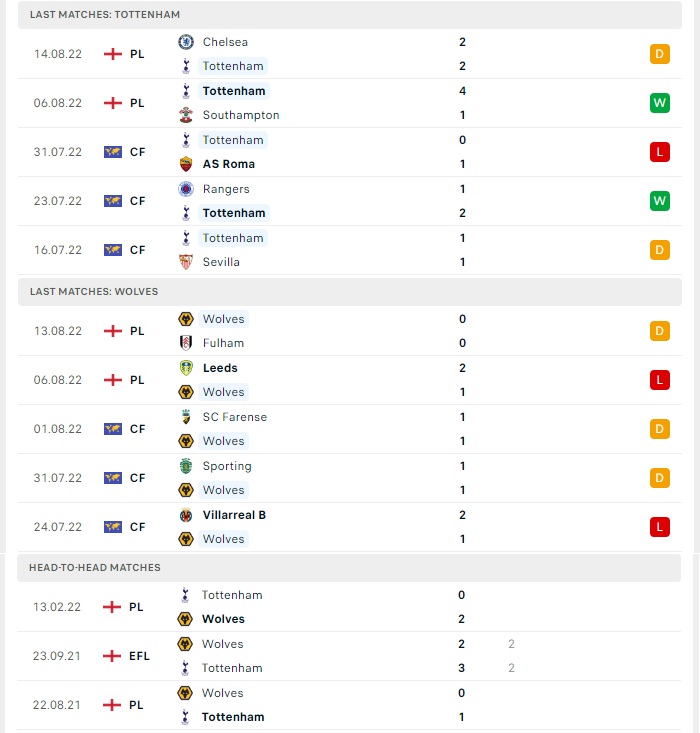Open the 23.09.21 EFL match between Wolves and Tottenham
This screenshot has height=733, width=700.
coord(349,656)
